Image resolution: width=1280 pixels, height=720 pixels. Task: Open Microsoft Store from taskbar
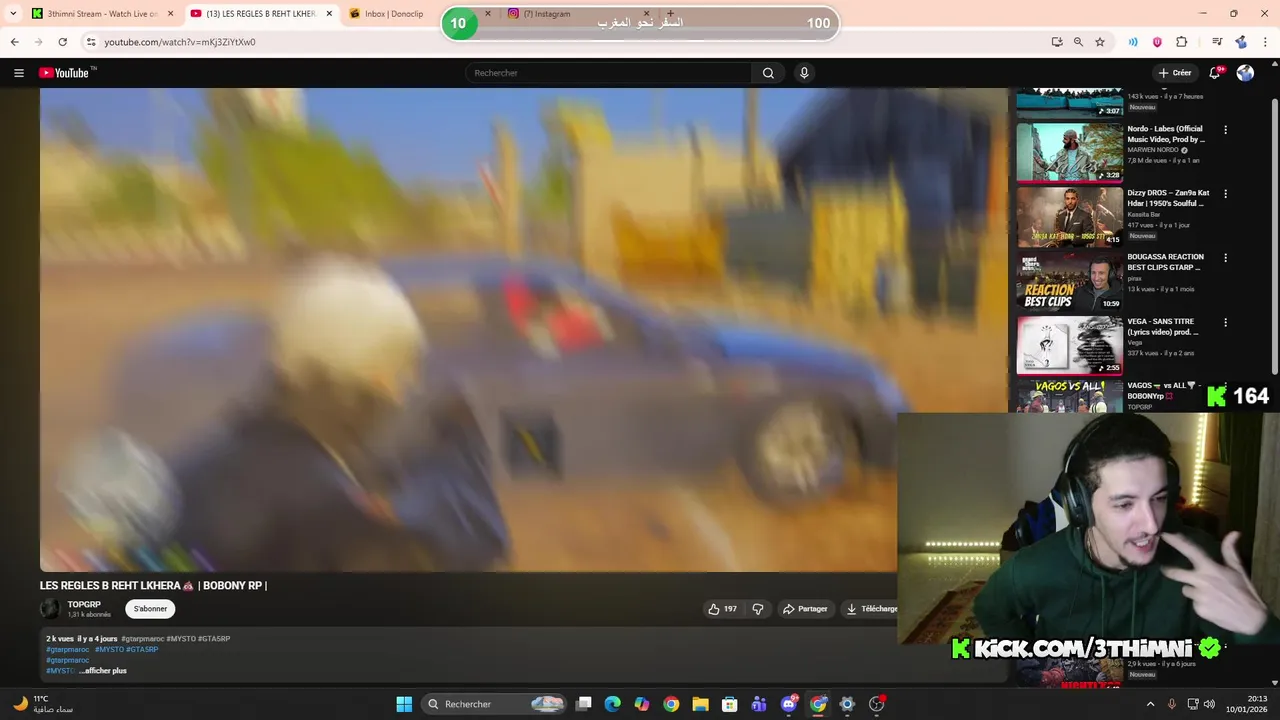click(730, 704)
